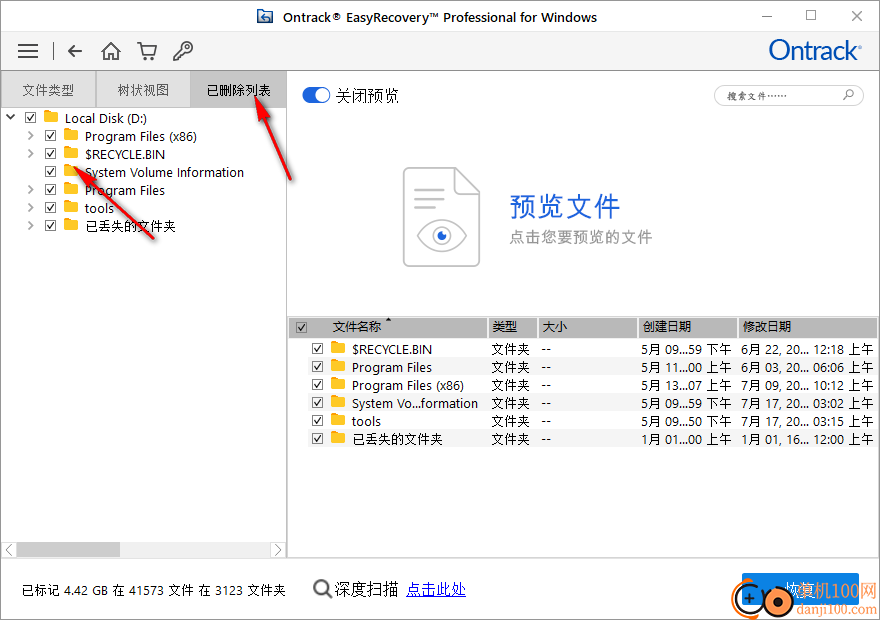
Task: Click the search magnifier icon
Action: coord(848,95)
